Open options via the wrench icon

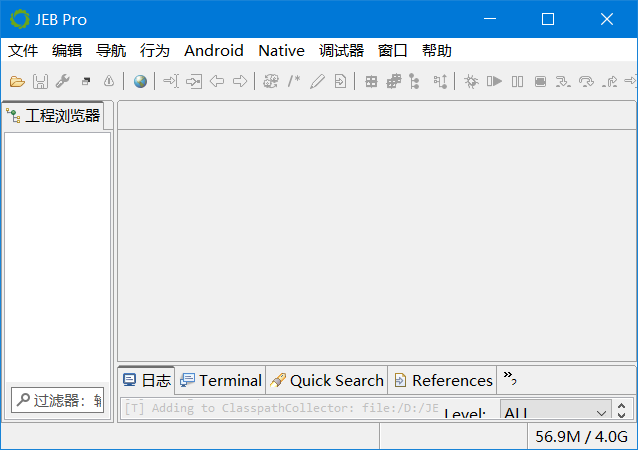tap(63, 81)
